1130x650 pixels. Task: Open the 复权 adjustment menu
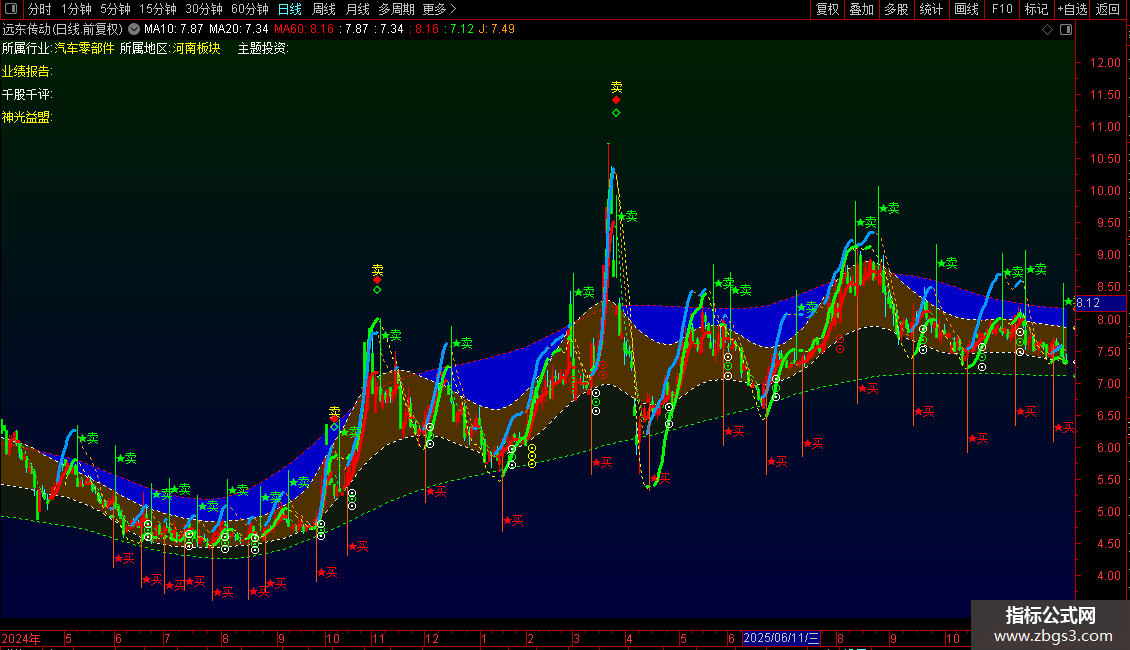(x=827, y=9)
